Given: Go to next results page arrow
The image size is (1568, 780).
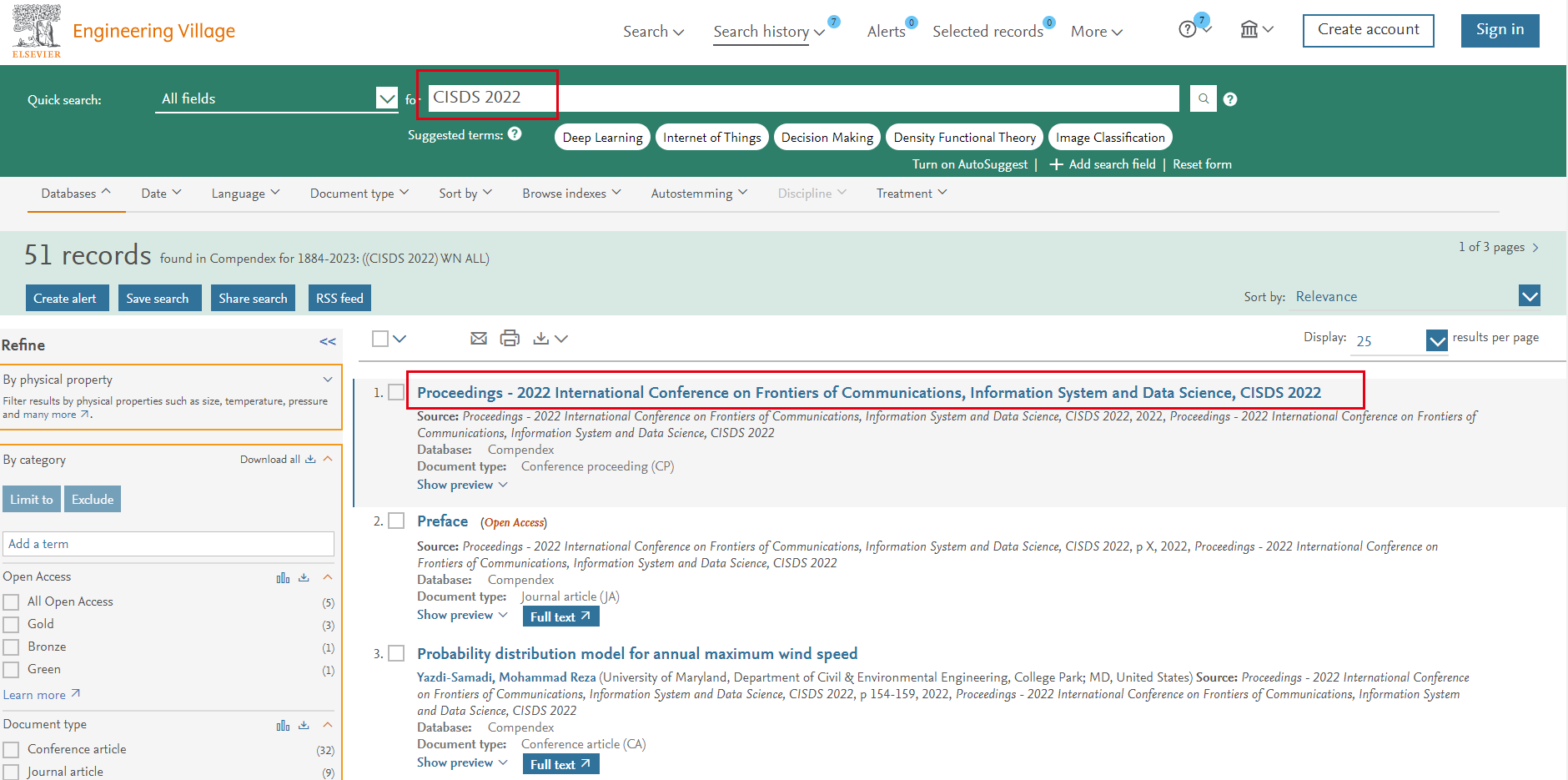Looking at the screenshot, I should (1535, 248).
